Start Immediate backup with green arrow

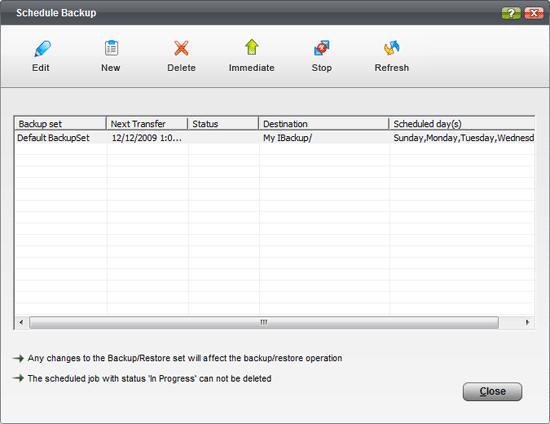point(251,47)
